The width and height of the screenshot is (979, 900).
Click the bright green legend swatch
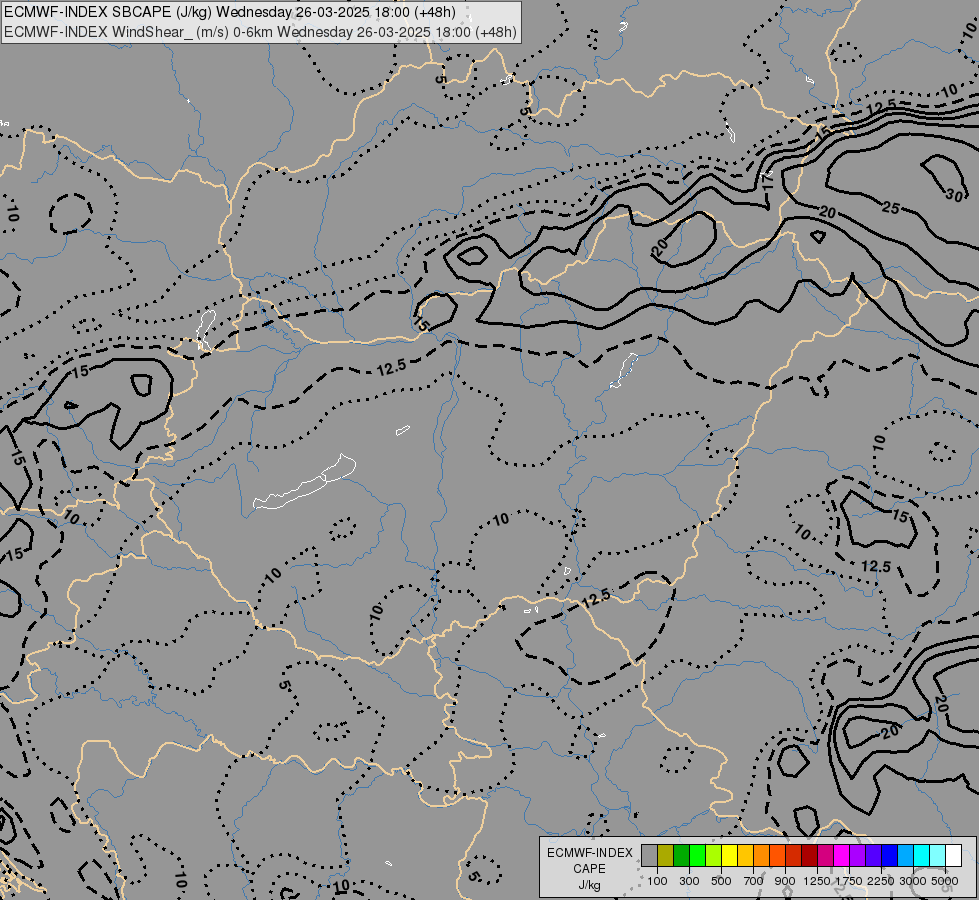tap(697, 855)
